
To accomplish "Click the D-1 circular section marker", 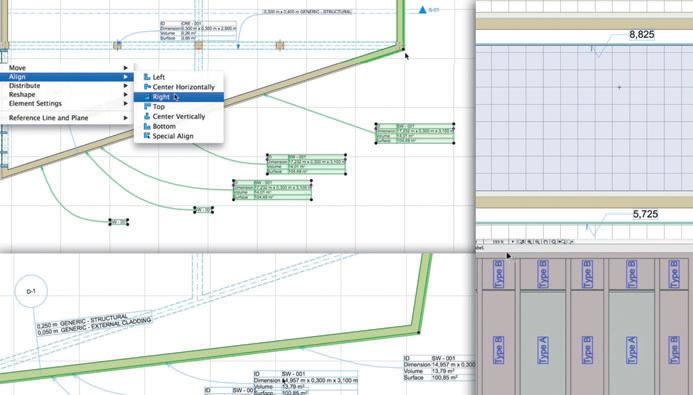I will [31, 292].
